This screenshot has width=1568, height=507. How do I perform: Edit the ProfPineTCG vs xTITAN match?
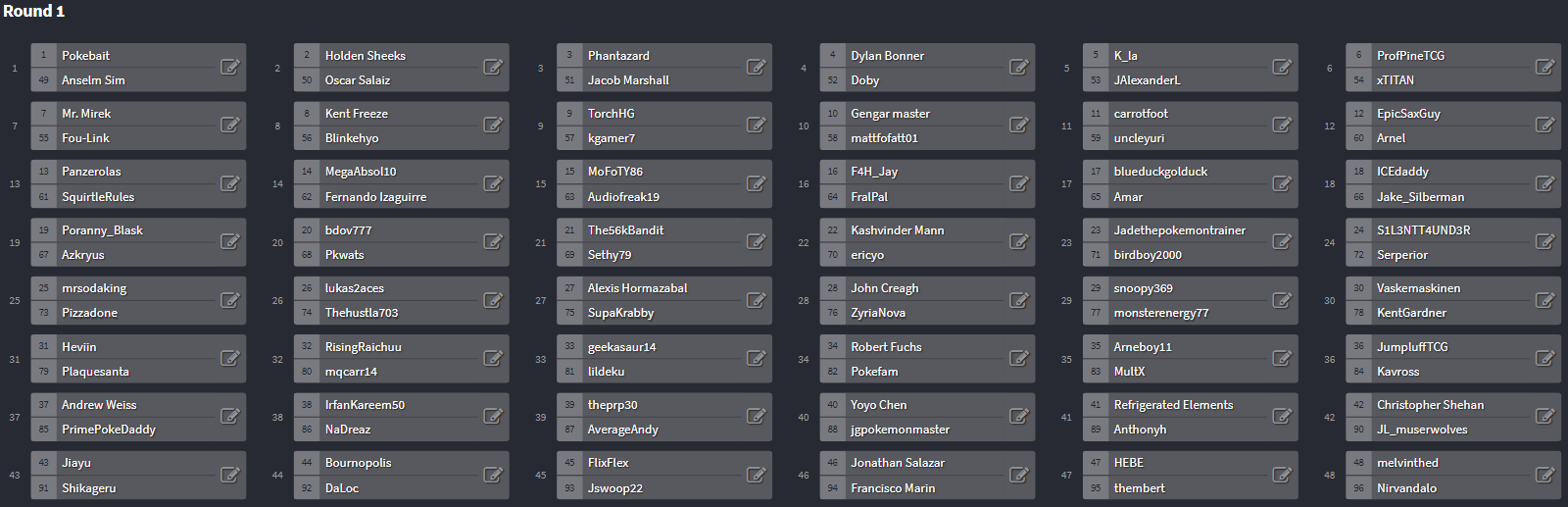click(x=1545, y=67)
